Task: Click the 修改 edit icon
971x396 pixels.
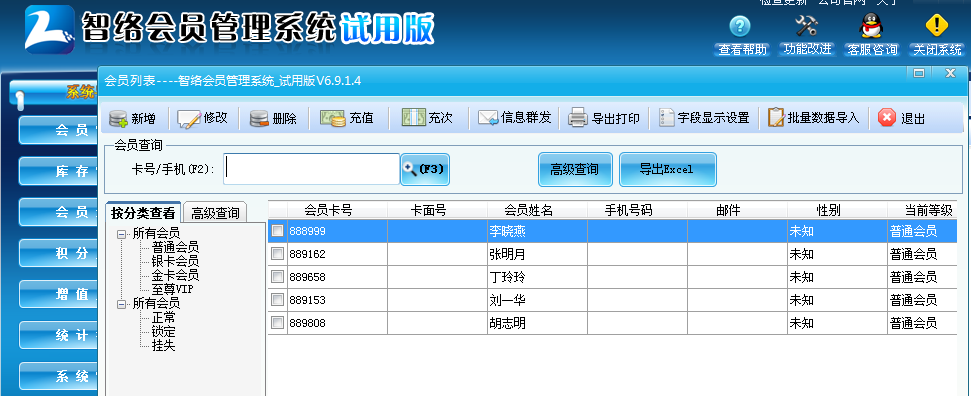Action: [x=189, y=118]
